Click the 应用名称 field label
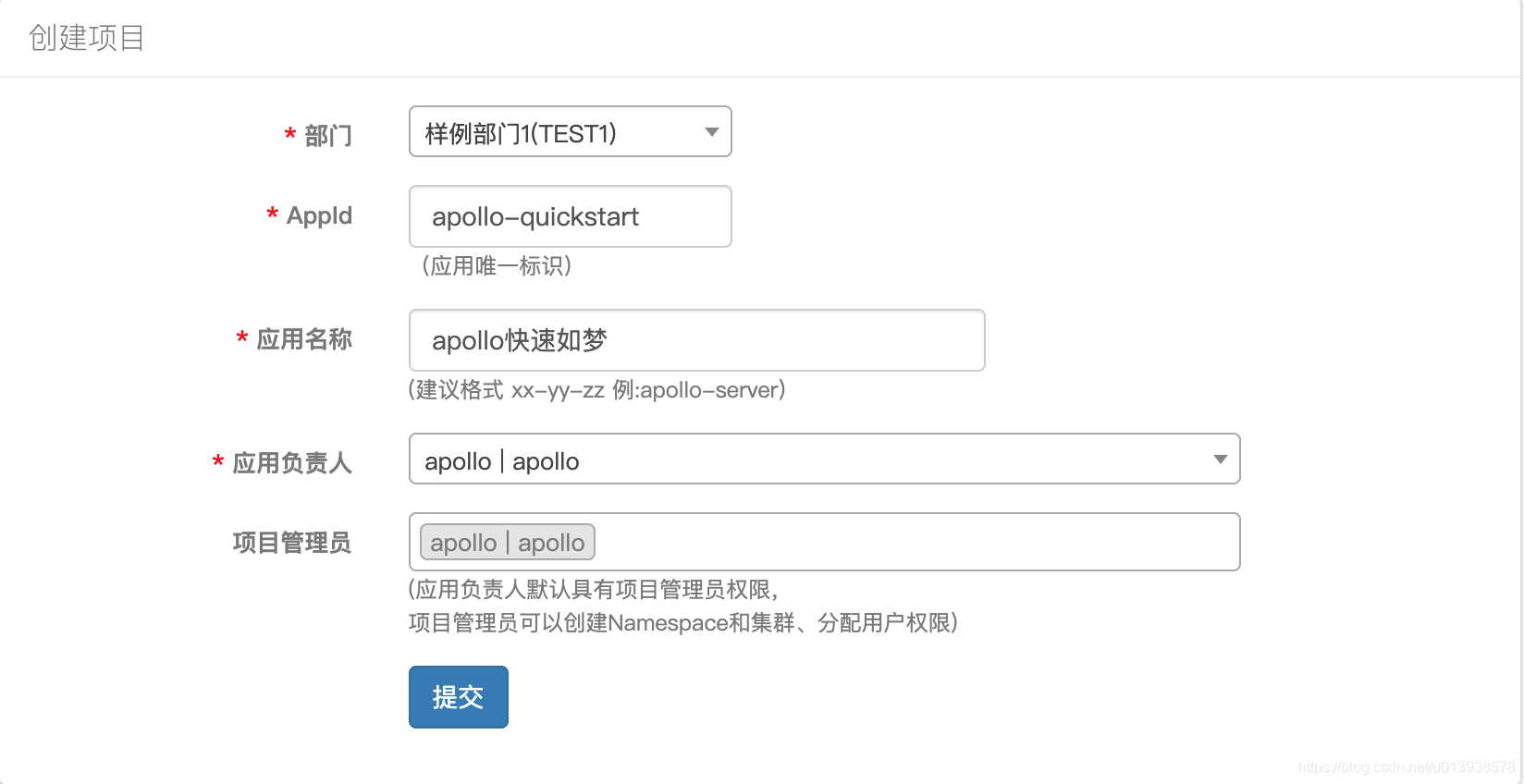The image size is (1524, 784). pos(305,340)
